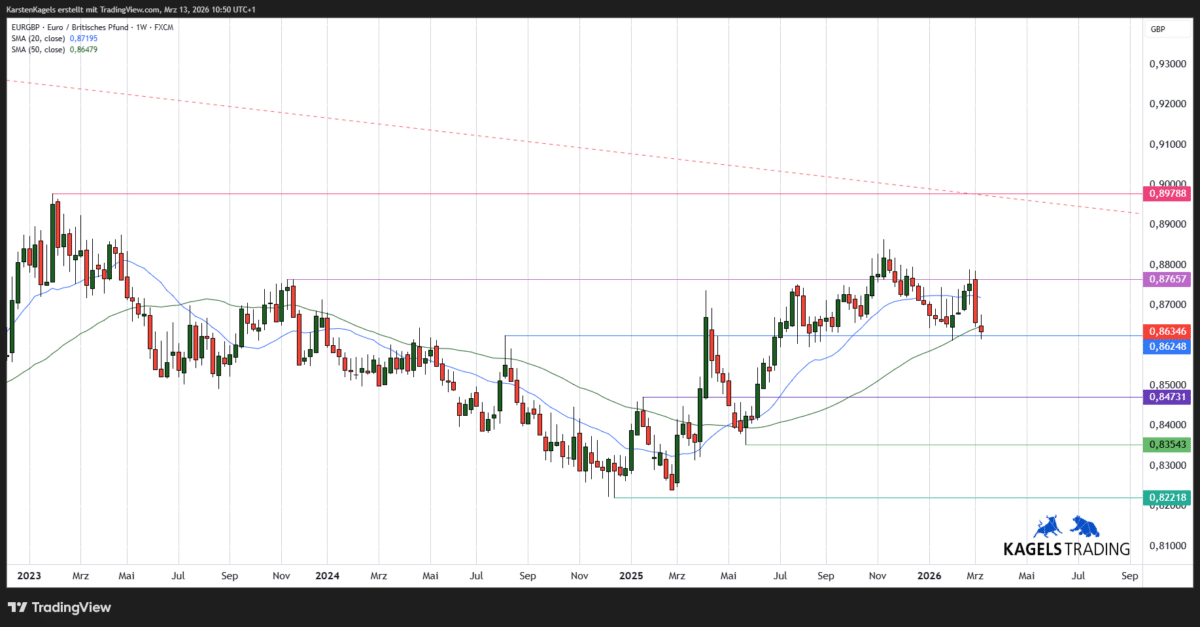Toggle visibility of the SMA 50 line
This screenshot has height=627, width=1200.
[x=85, y=49]
